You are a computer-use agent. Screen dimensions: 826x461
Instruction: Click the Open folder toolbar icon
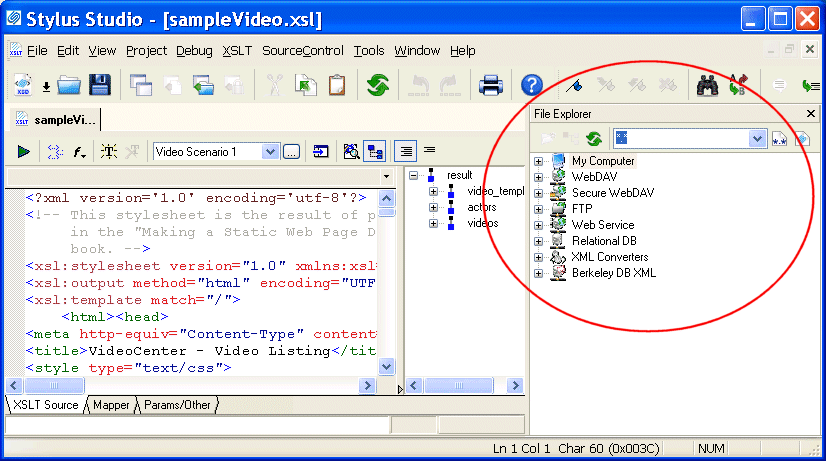(68, 85)
